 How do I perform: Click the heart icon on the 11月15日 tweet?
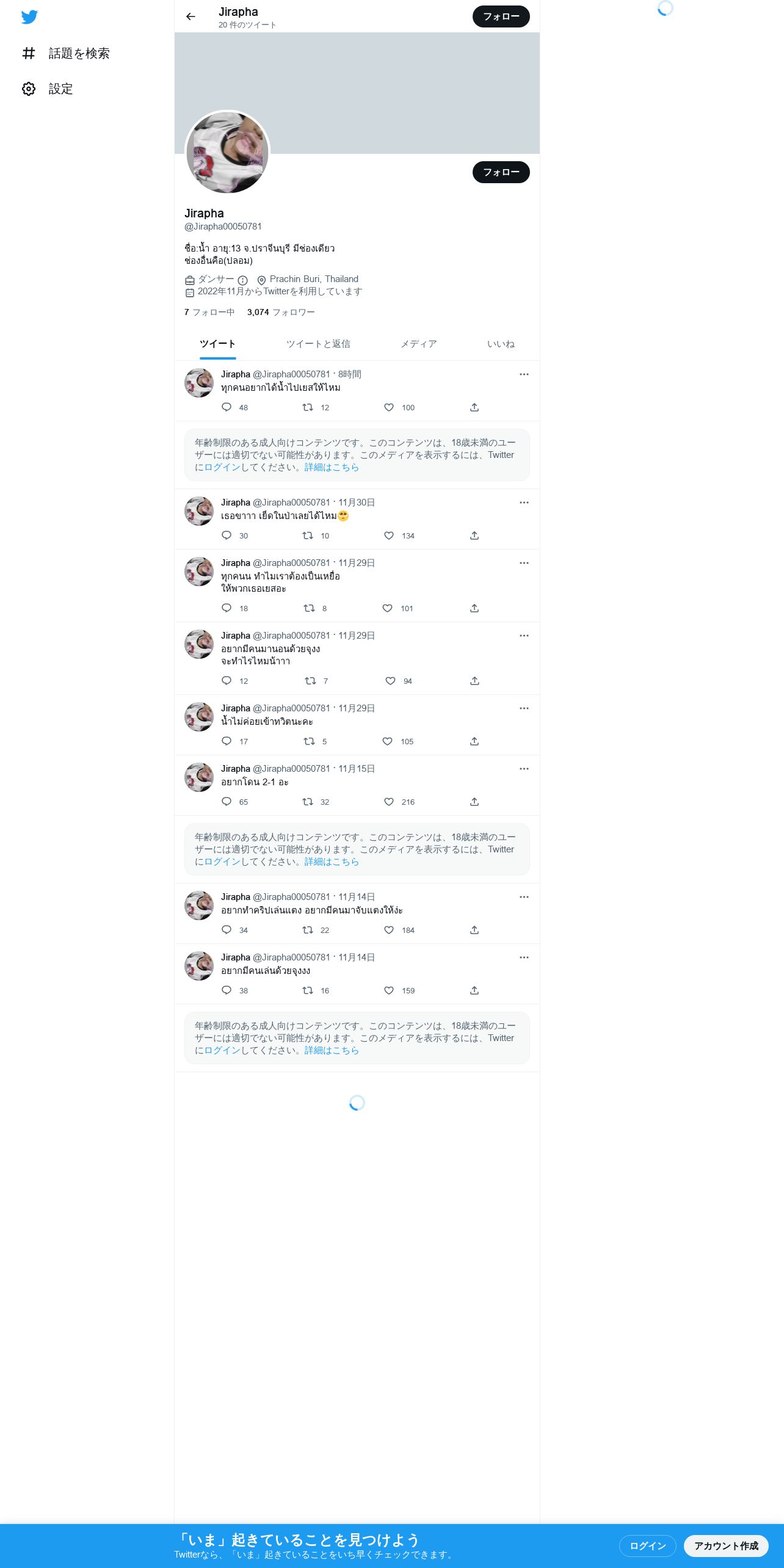(389, 802)
